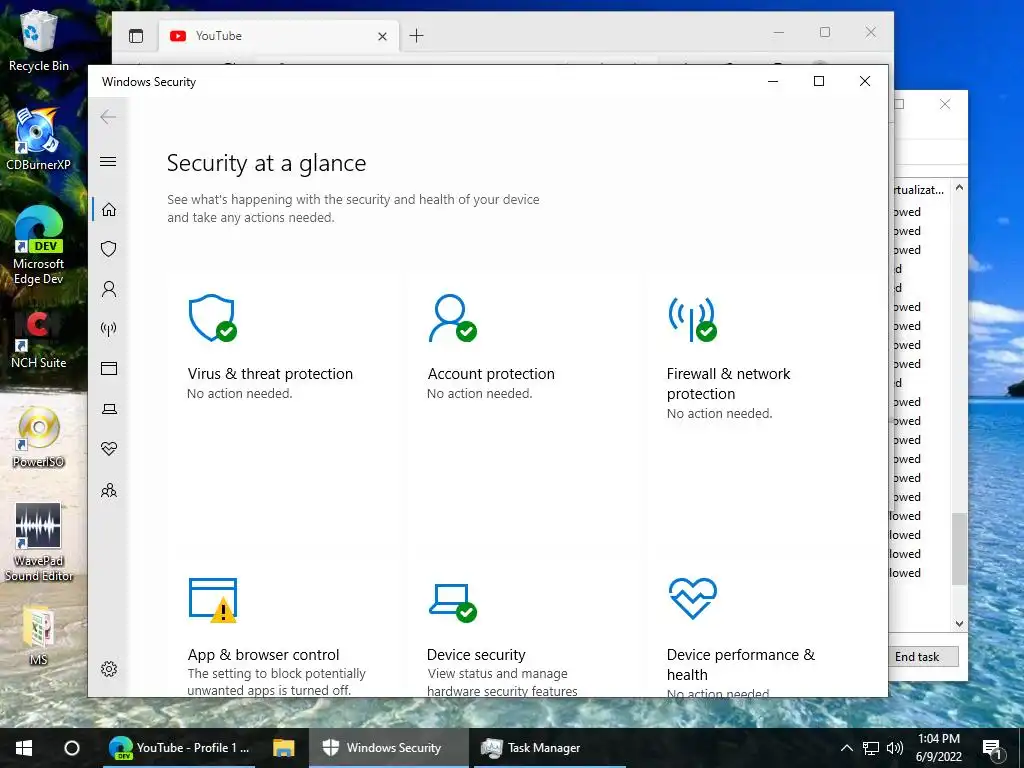Screen dimensions: 1024x768
Task: Open Firewall & network sidebar antenna icon
Action: [x=109, y=328]
